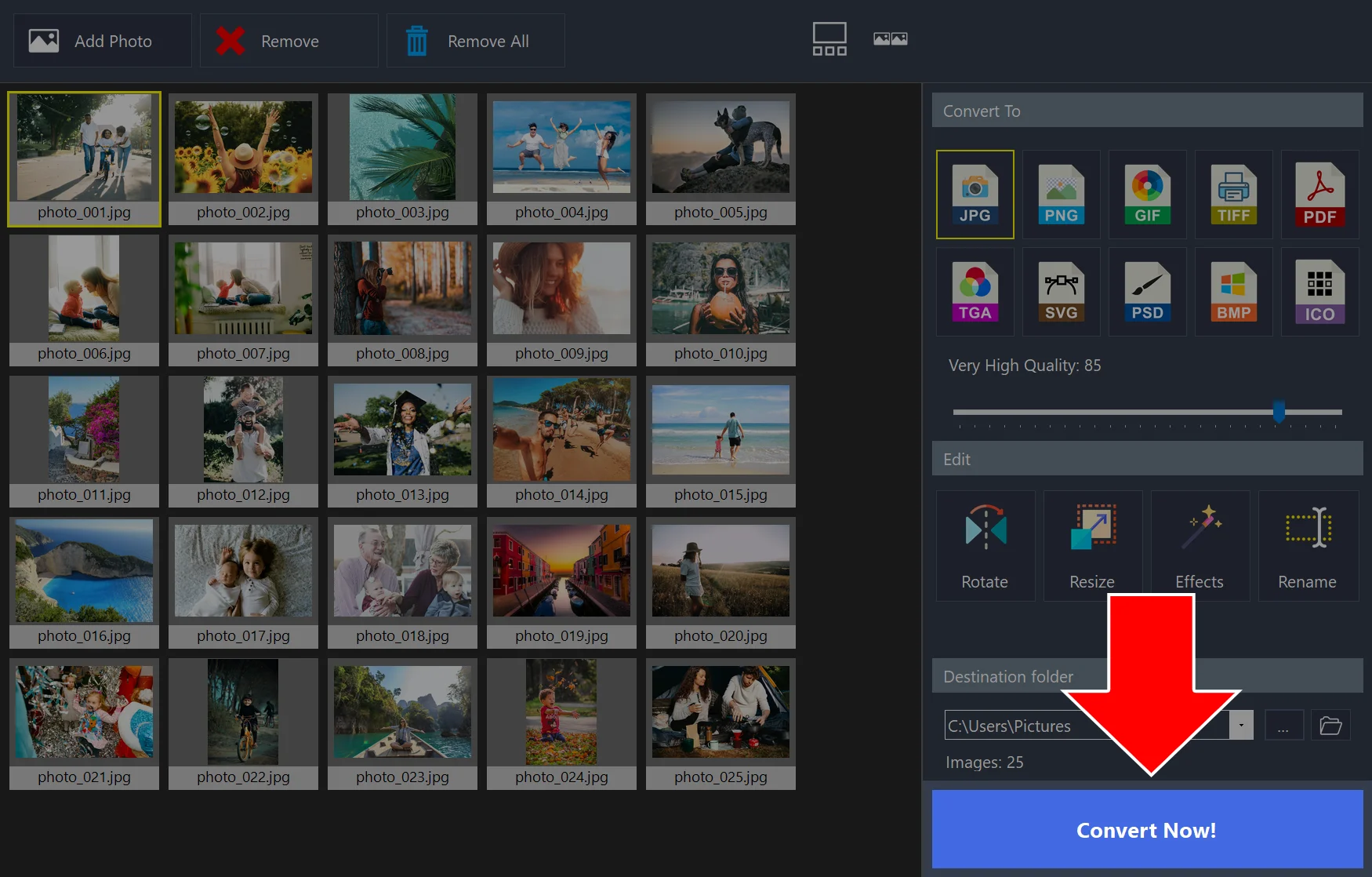Choose TGA output format
Image resolution: width=1372 pixels, height=877 pixels.
(x=975, y=292)
